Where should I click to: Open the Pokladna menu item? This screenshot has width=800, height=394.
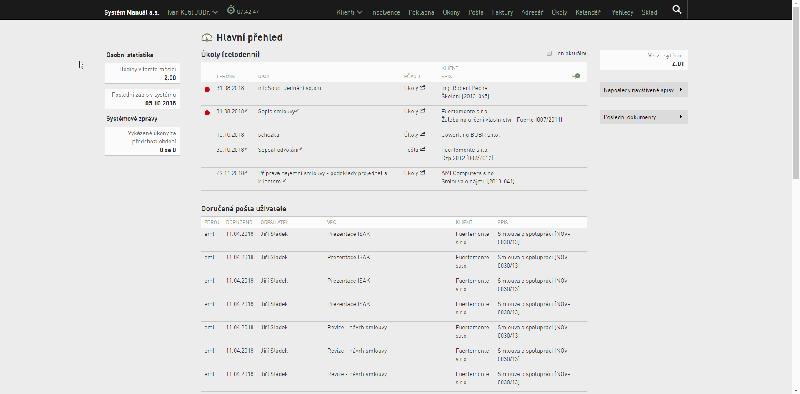(x=421, y=12)
